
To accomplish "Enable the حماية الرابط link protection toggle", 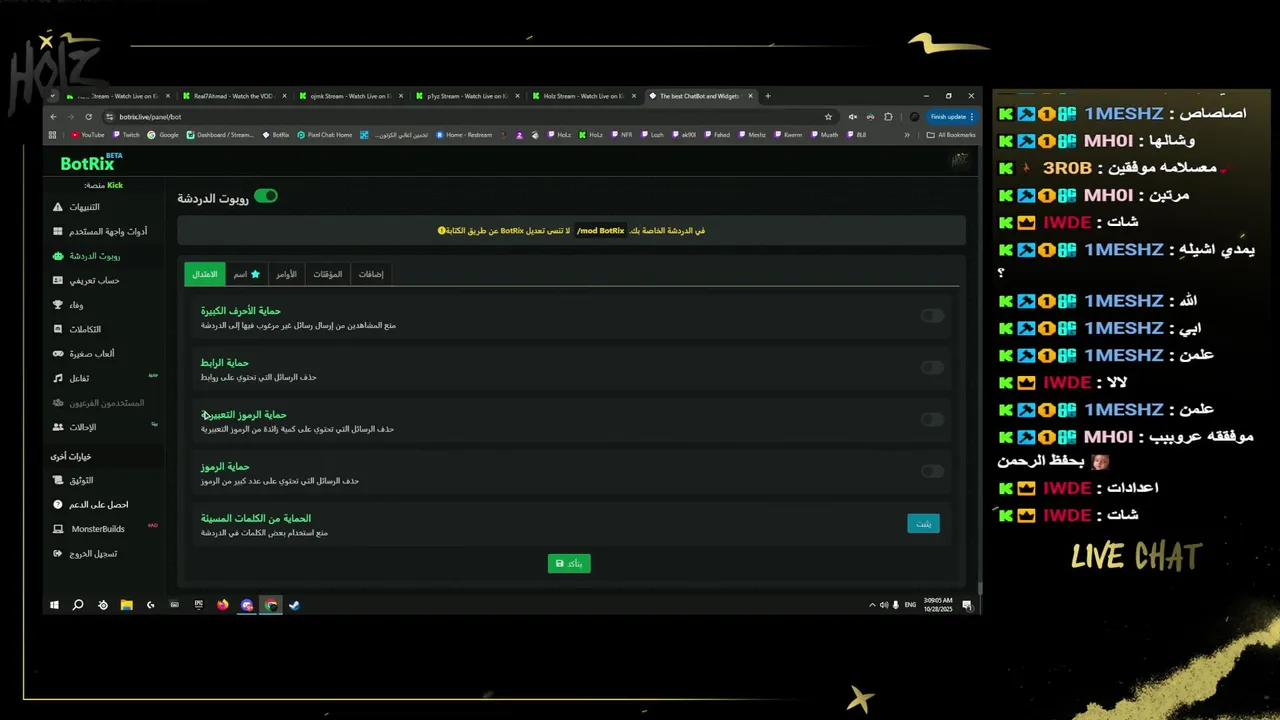I will [x=932, y=368].
